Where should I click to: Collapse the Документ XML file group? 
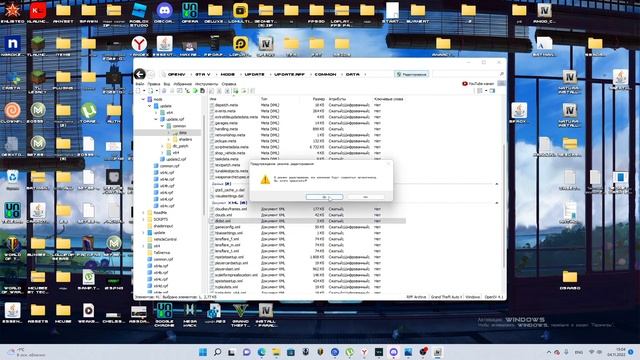[x=497, y=202]
